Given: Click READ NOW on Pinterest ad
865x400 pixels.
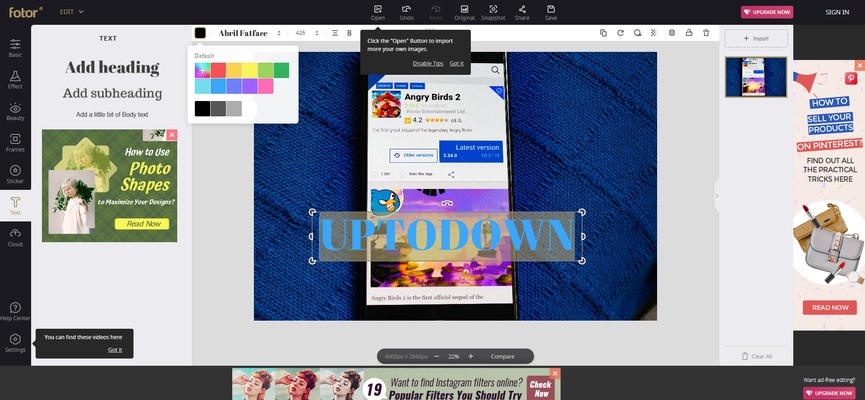Looking at the screenshot, I should [x=830, y=307].
